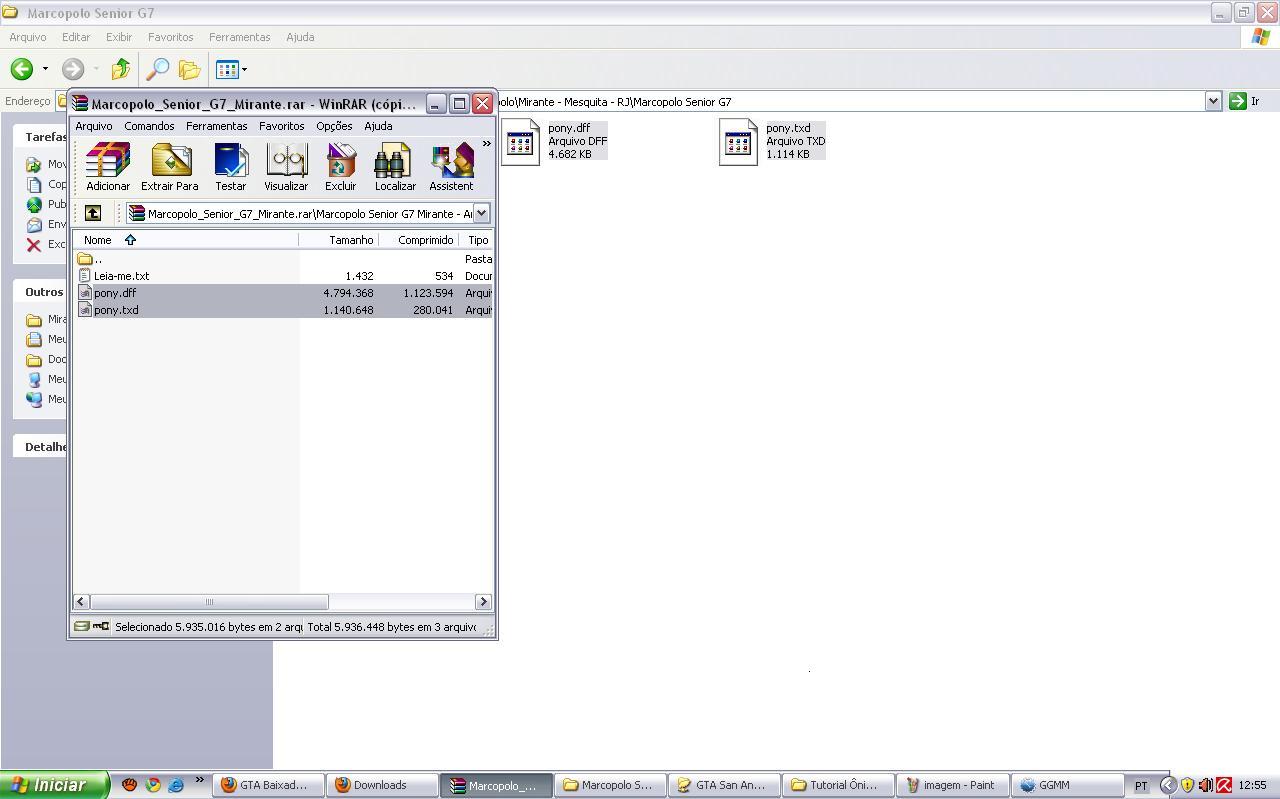
Task: Click Explorer Back button
Action: 22,69
